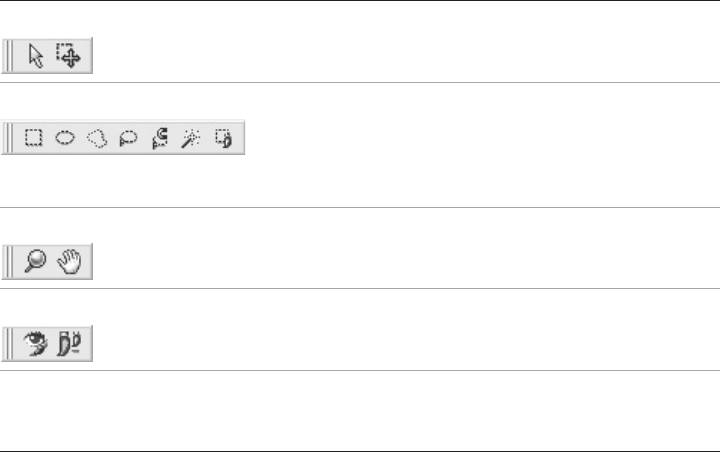Click the red-eye toolbar grip handle

[9, 345]
